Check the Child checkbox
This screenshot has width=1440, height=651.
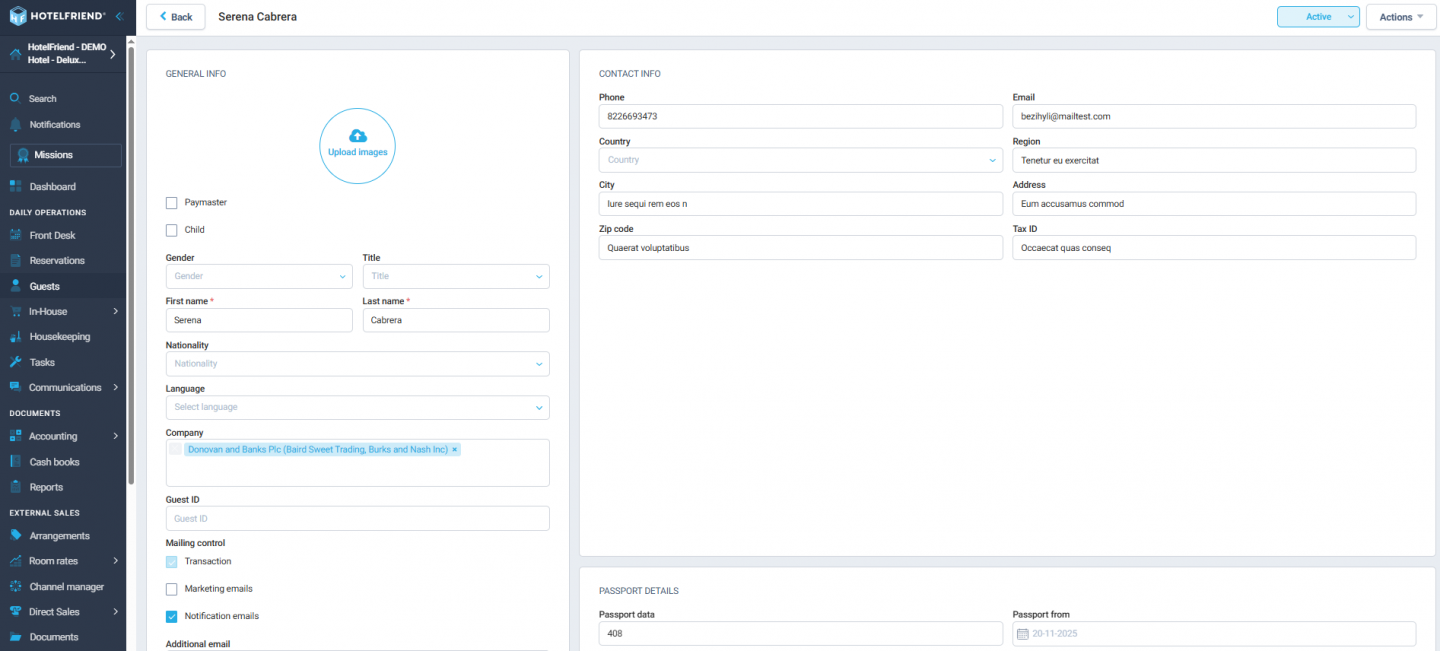point(171,229)
